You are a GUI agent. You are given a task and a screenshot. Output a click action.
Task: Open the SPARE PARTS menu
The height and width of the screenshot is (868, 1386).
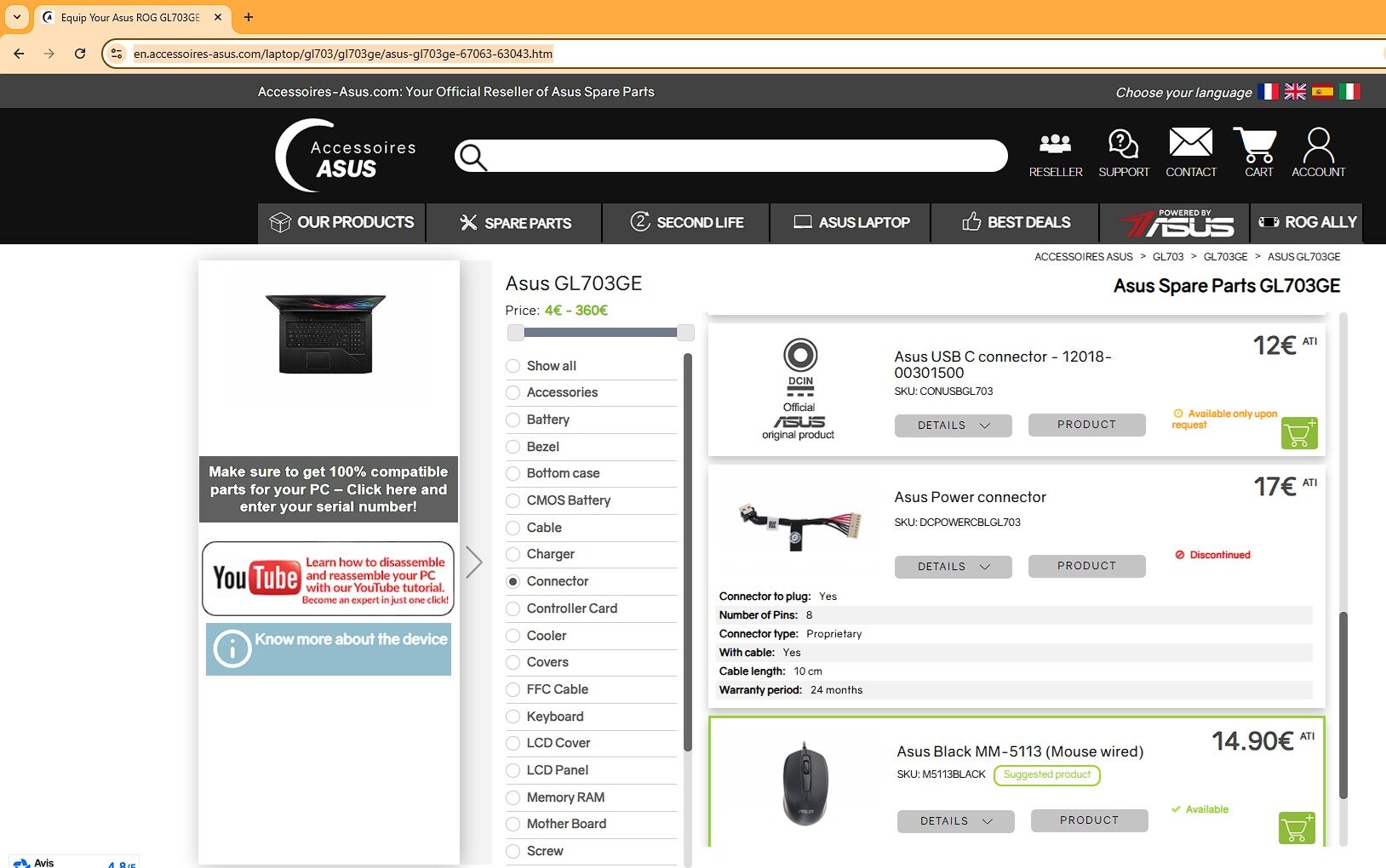514,223
